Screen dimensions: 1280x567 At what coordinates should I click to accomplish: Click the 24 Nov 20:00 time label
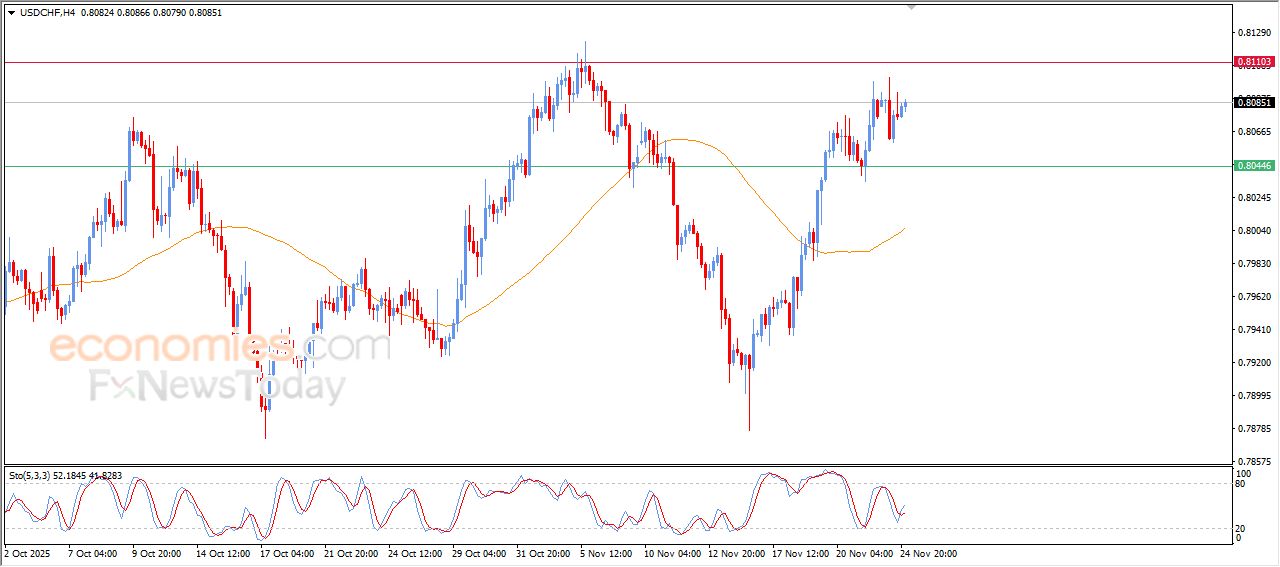click(x=929, y=553)
